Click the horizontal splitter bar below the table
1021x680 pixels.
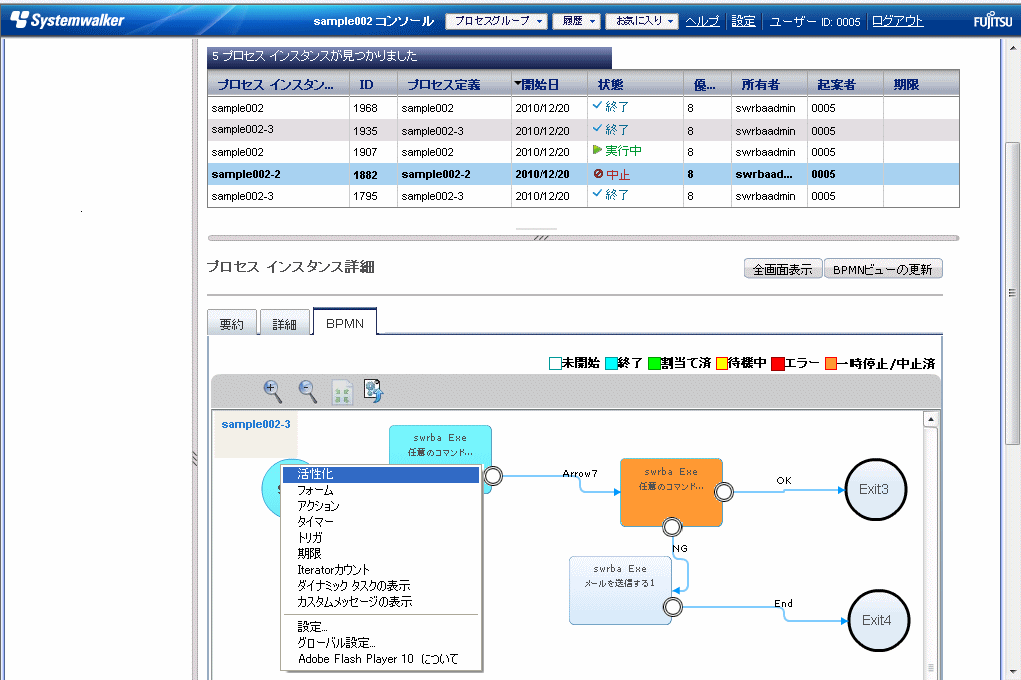tap(583, 238)
